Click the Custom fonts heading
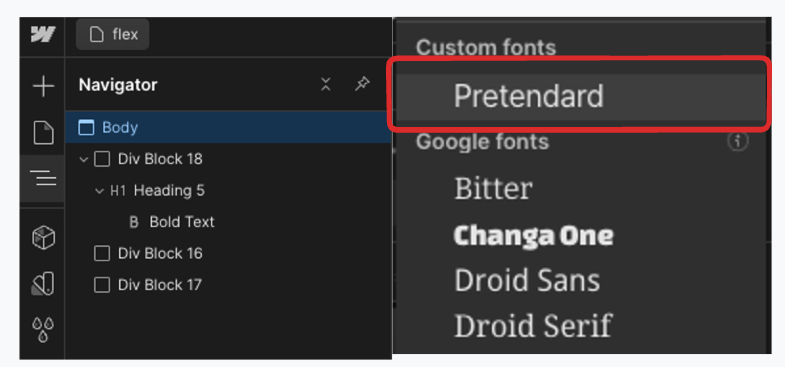The image size is (785, 367). 486,48
